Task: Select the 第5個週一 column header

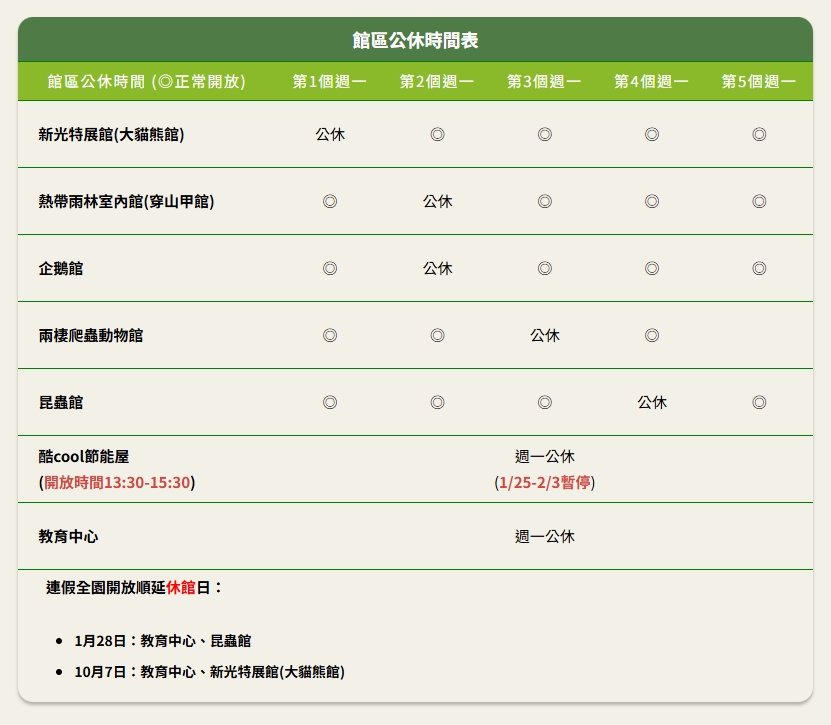Action: click(x=758, y=82)
